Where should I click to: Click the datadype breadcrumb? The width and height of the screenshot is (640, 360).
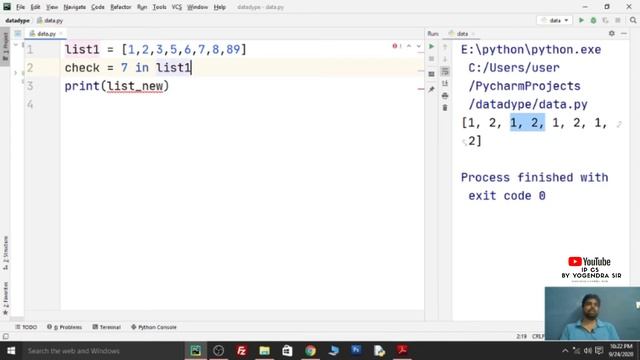point(18,20)
